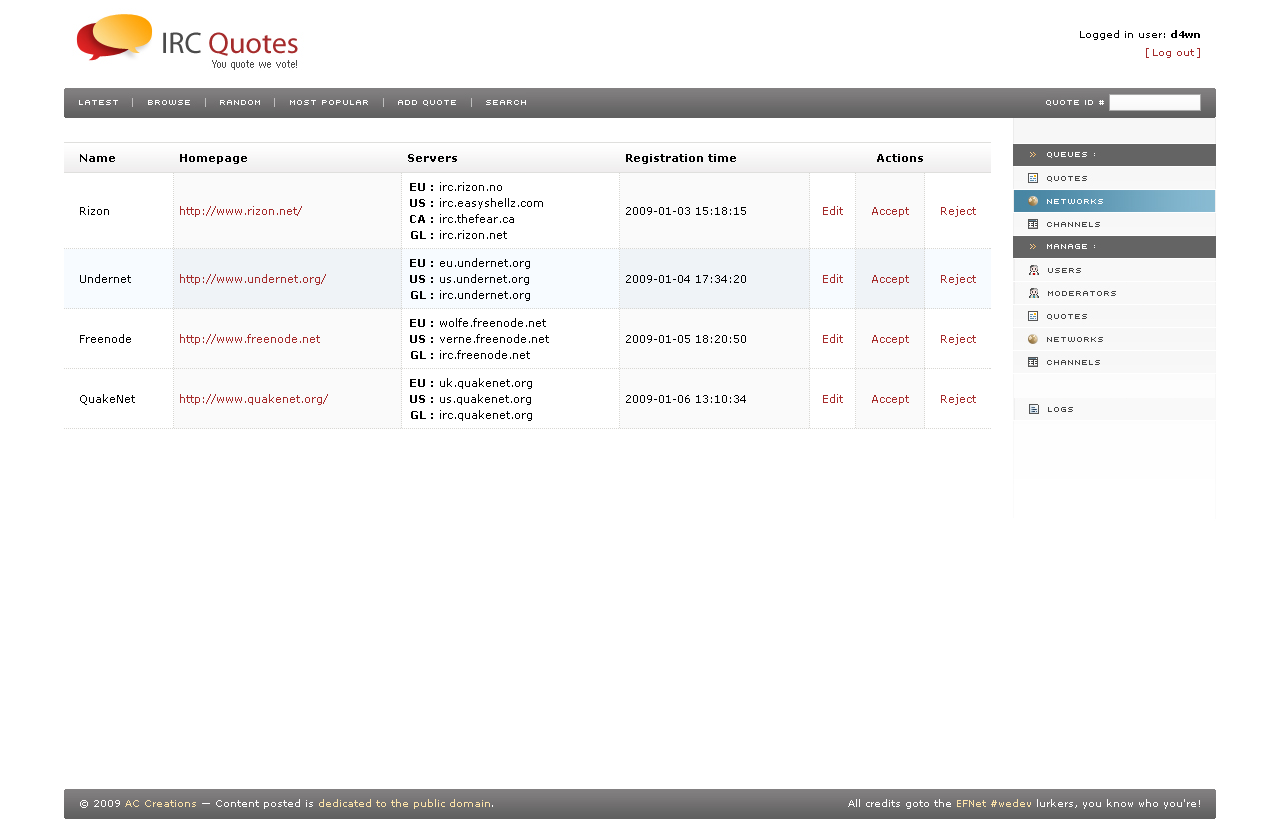Click the Moderators icon in sidebar
This screenshot has height=839, width=1280.
point(1033,293)
